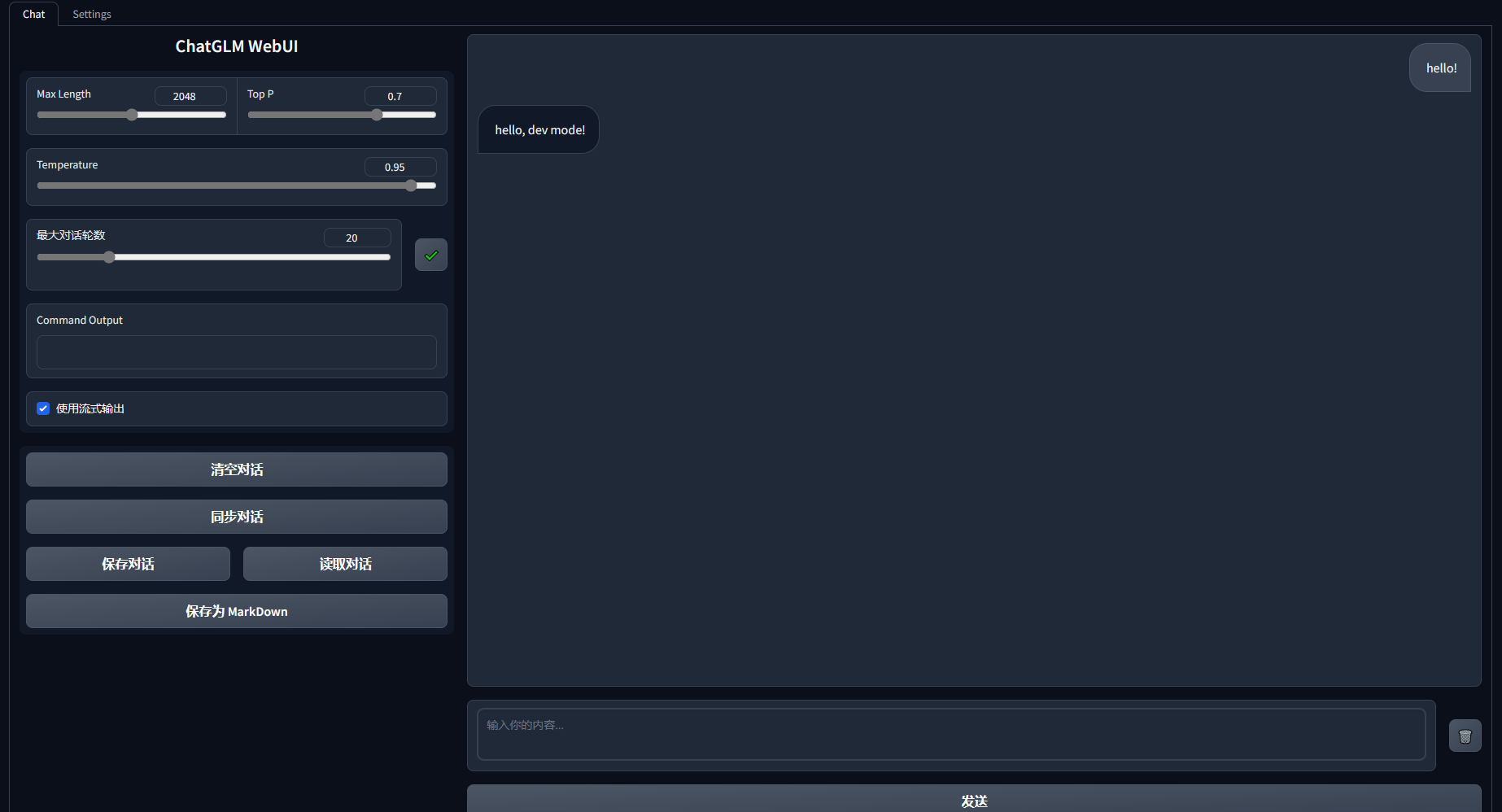The width and height of the screenshot is (1502, 812).
Task: Switch to the Settings tab
Action: click(92, 14)
